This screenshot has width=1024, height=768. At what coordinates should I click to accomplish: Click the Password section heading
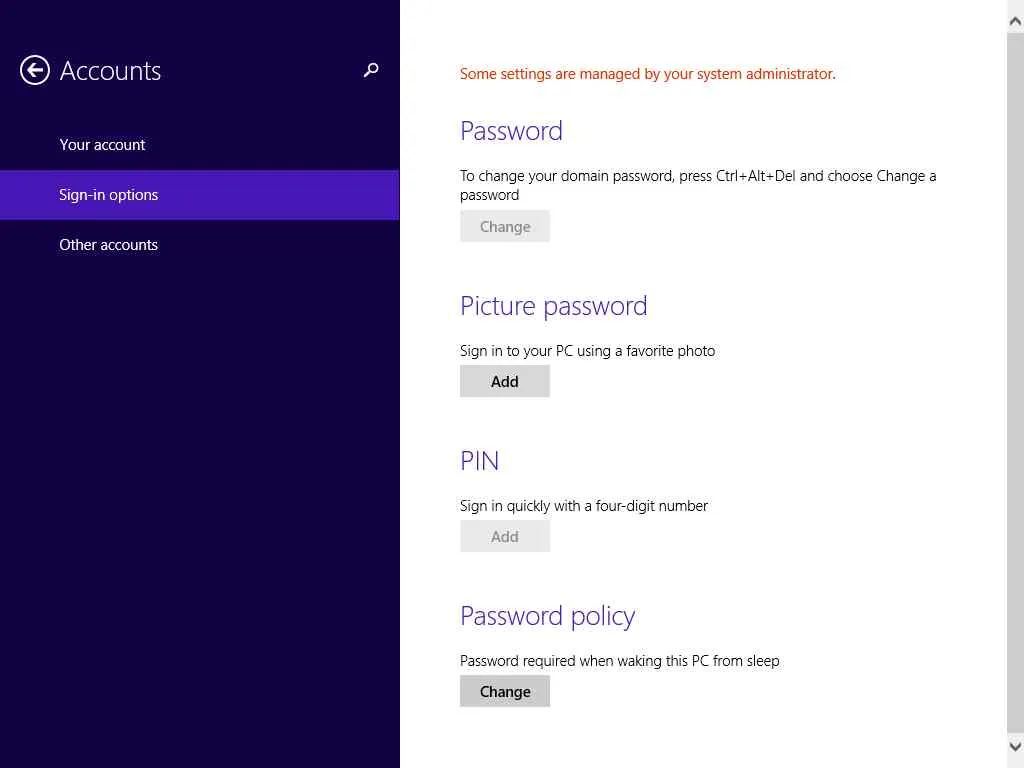pyautogui.click(x=511, y=131)
